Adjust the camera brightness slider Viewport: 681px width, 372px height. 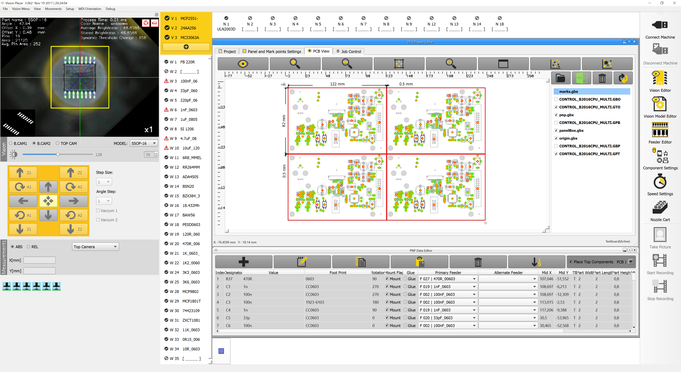pos(57,154)
